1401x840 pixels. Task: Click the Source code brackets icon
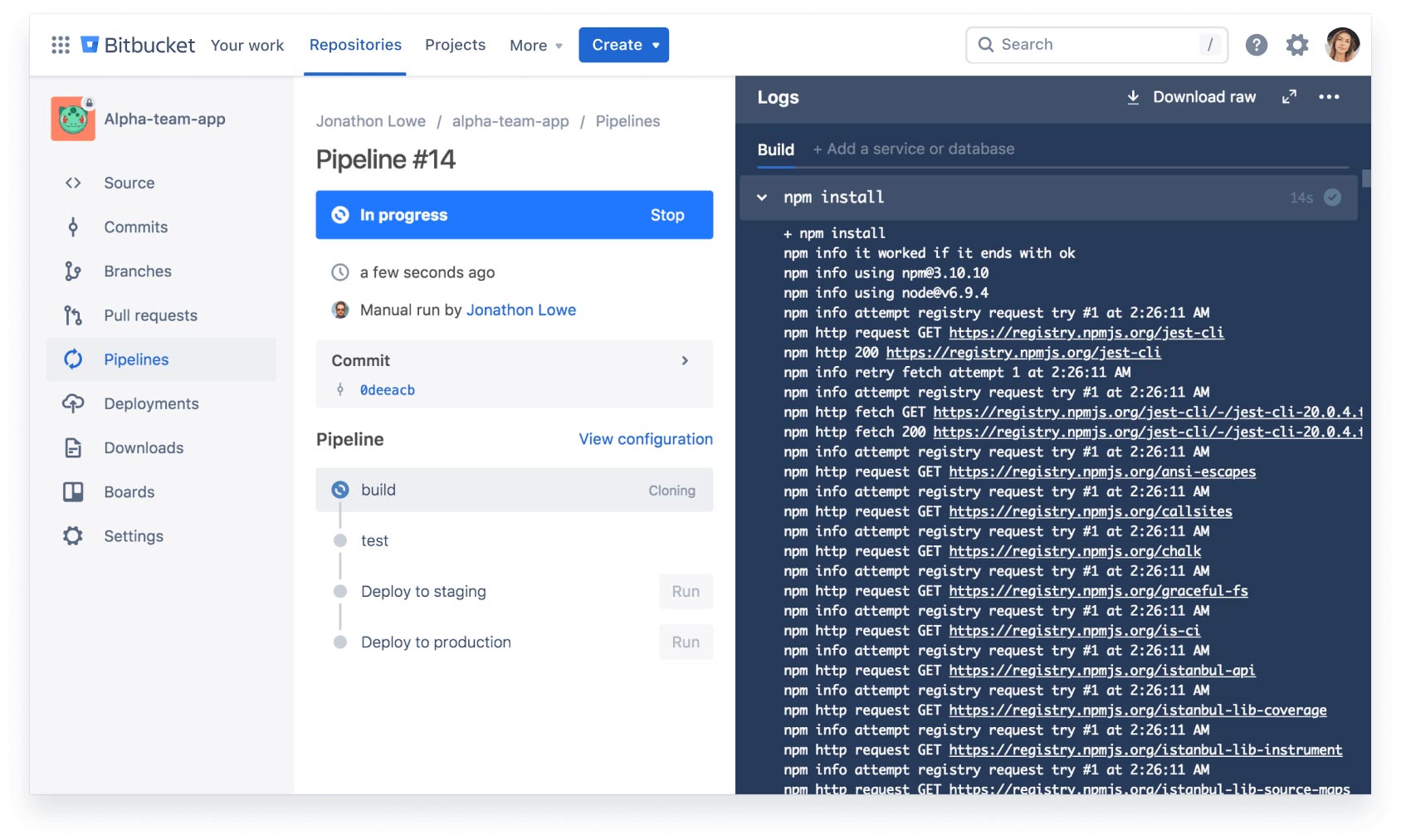[x=73, y=183]
